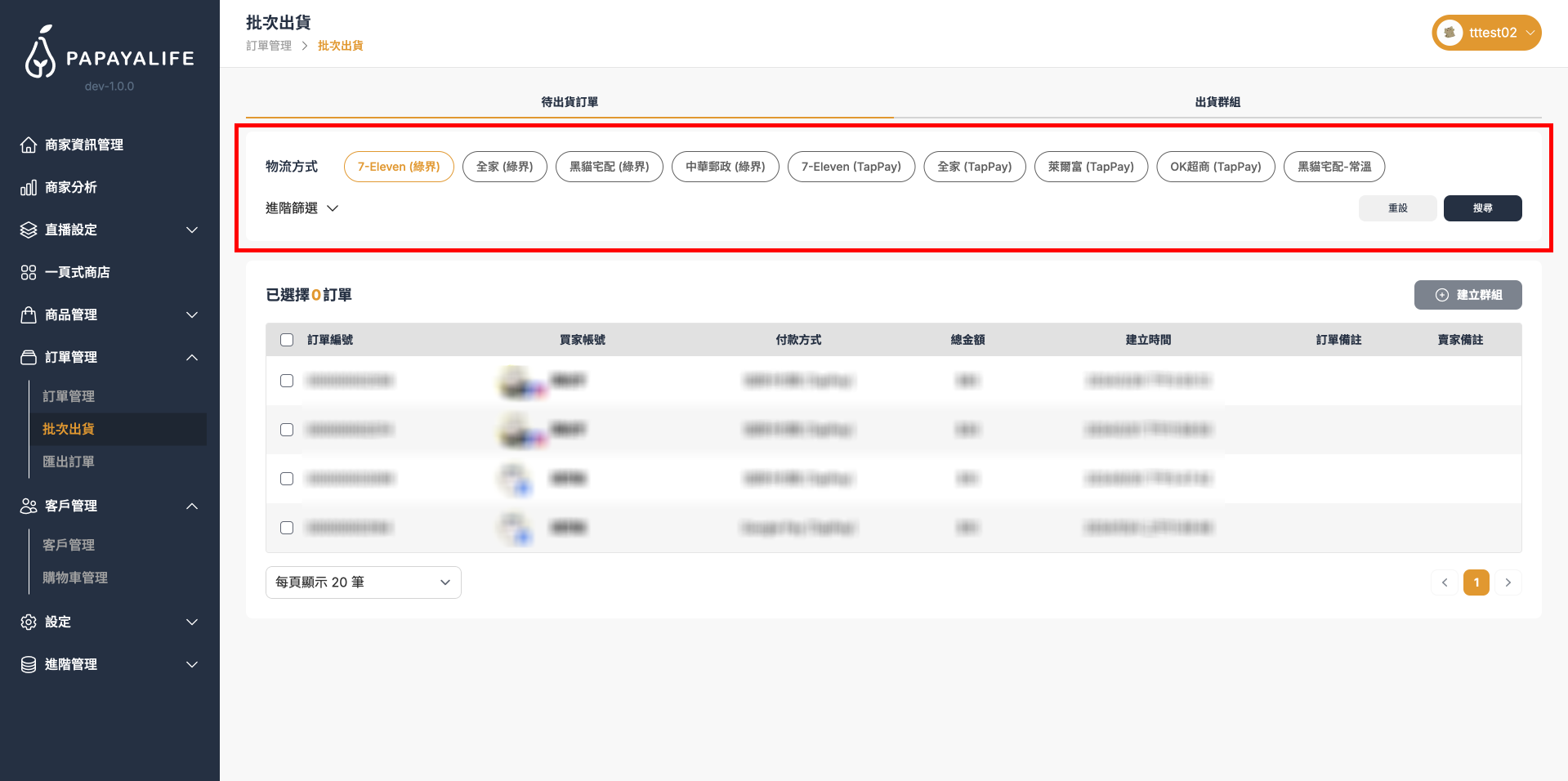Open the tttest02 account dropdown
Viewport: 1568px width, 781px height.
(1486, 33)
